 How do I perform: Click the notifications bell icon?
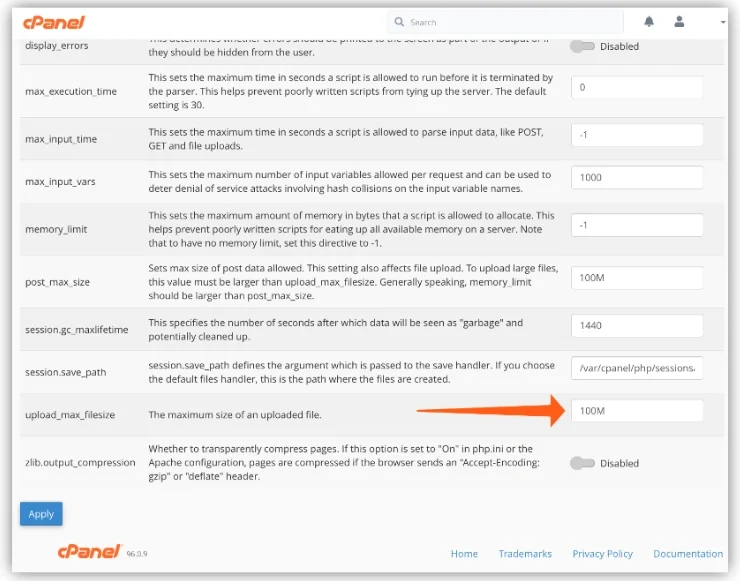tap(650, 21)
